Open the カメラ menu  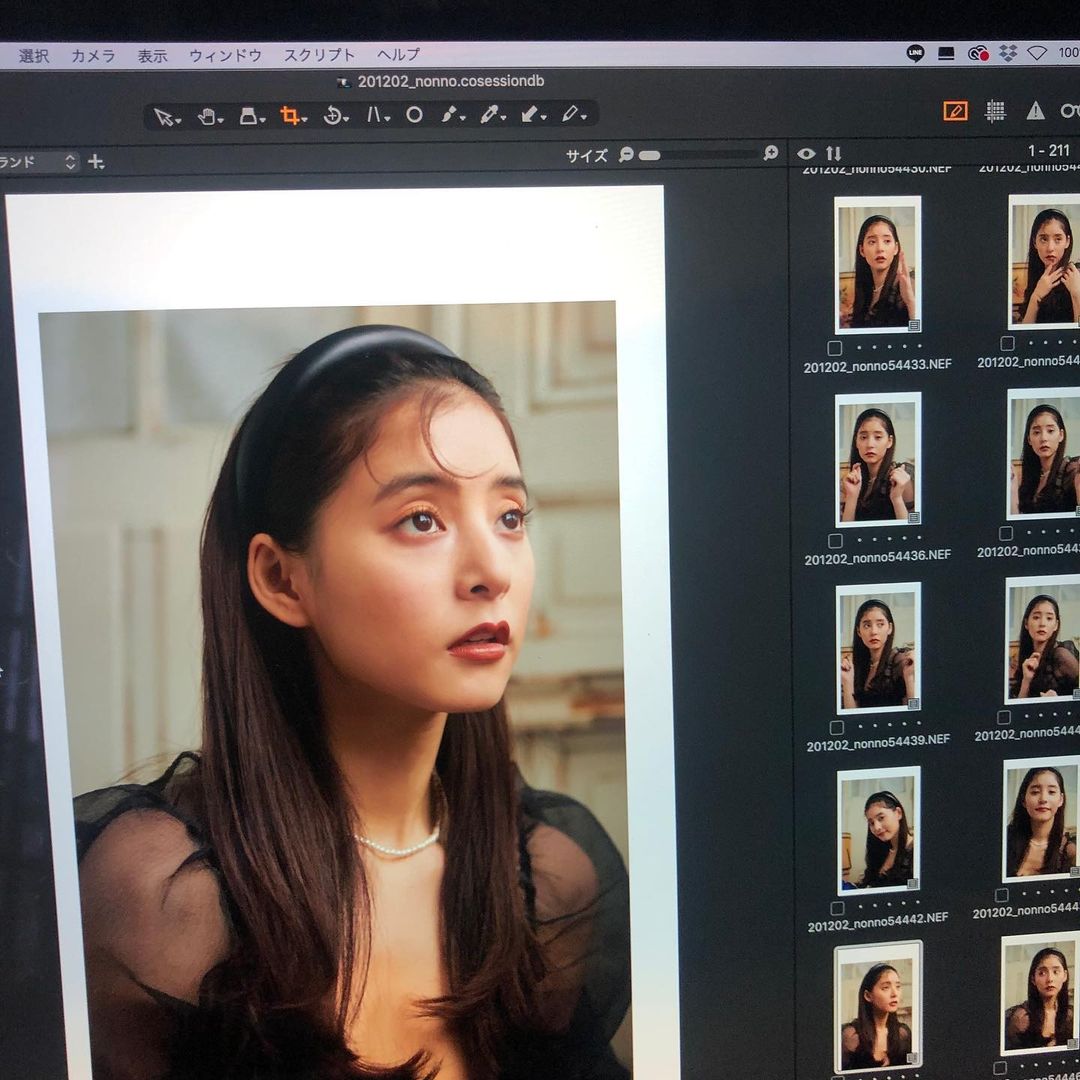[x=93, y=56]
